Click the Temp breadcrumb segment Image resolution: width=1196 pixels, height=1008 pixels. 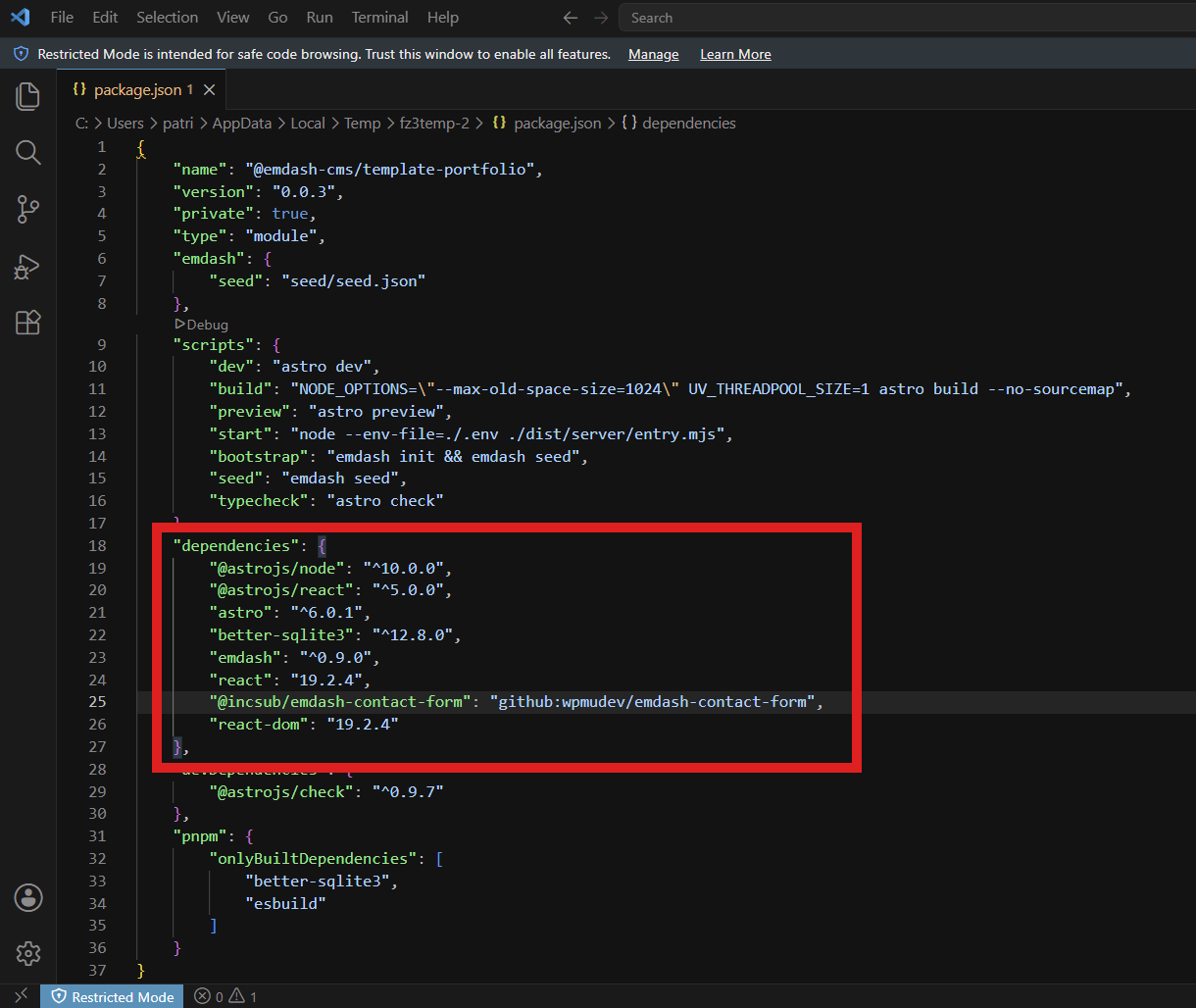[x=362, y=124]
